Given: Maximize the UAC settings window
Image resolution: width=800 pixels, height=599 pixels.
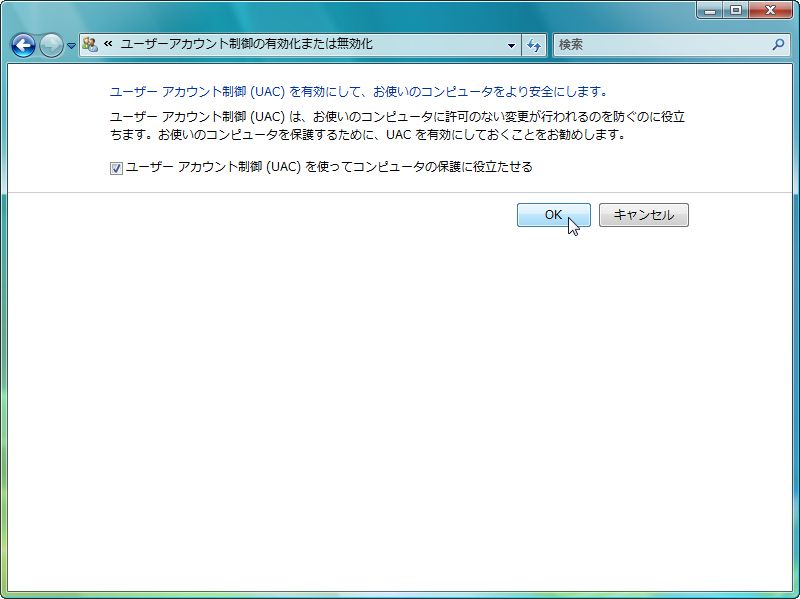Looking at the screenshot, I should [x=736, y=10].
